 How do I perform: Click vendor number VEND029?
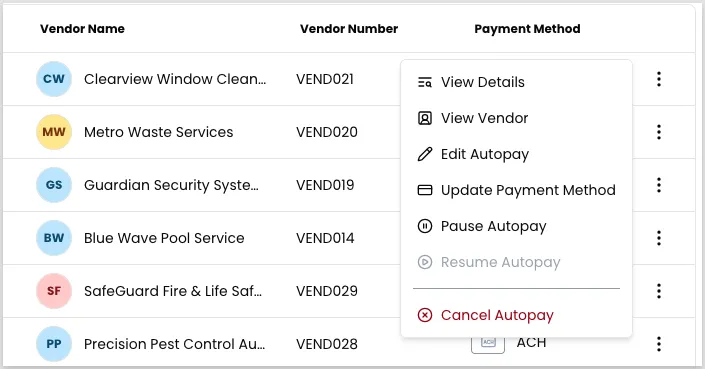[327, 291]
